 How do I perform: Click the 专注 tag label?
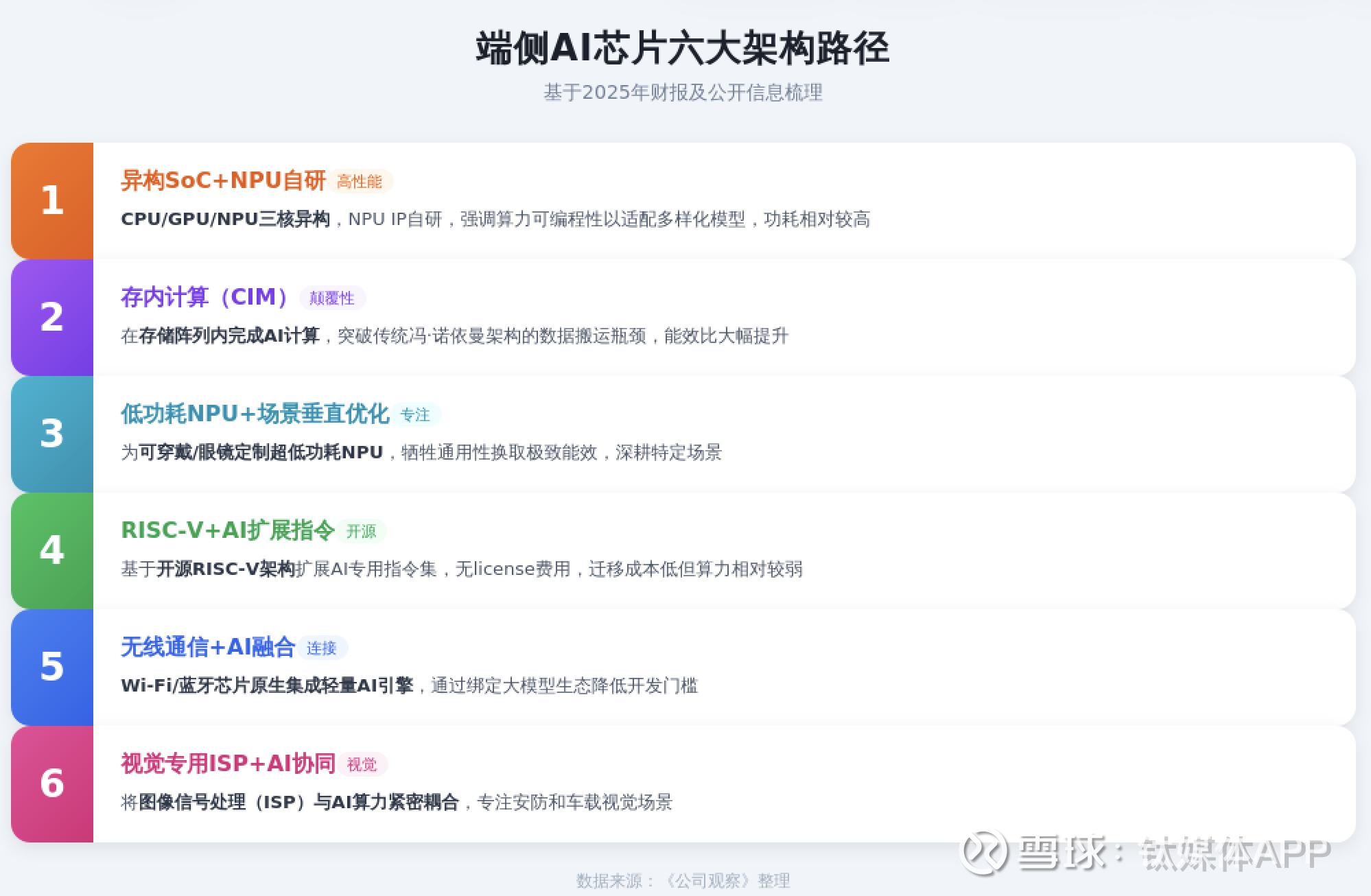click(415, 415)
